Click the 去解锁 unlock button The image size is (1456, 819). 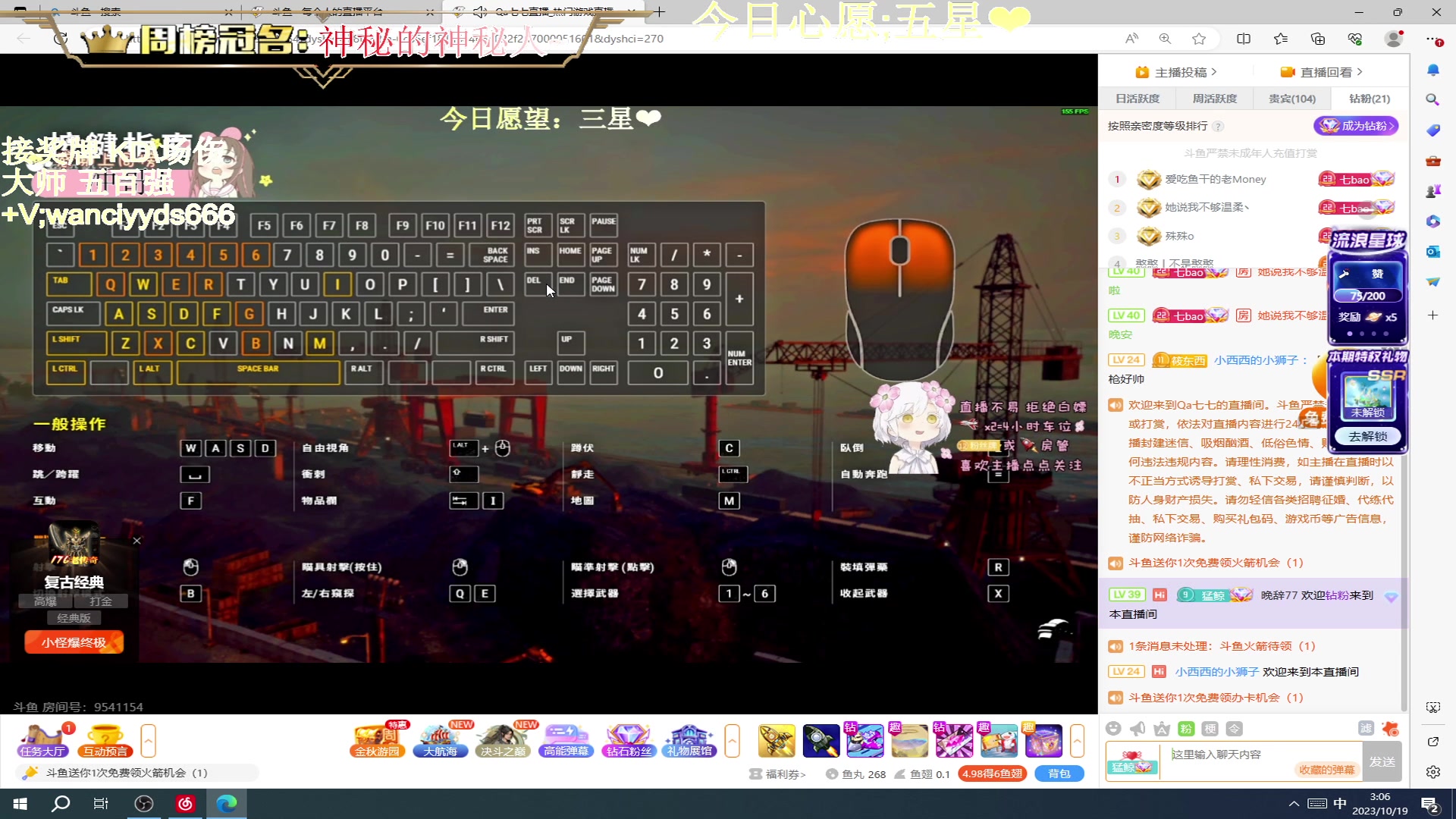coord(1368,437)
